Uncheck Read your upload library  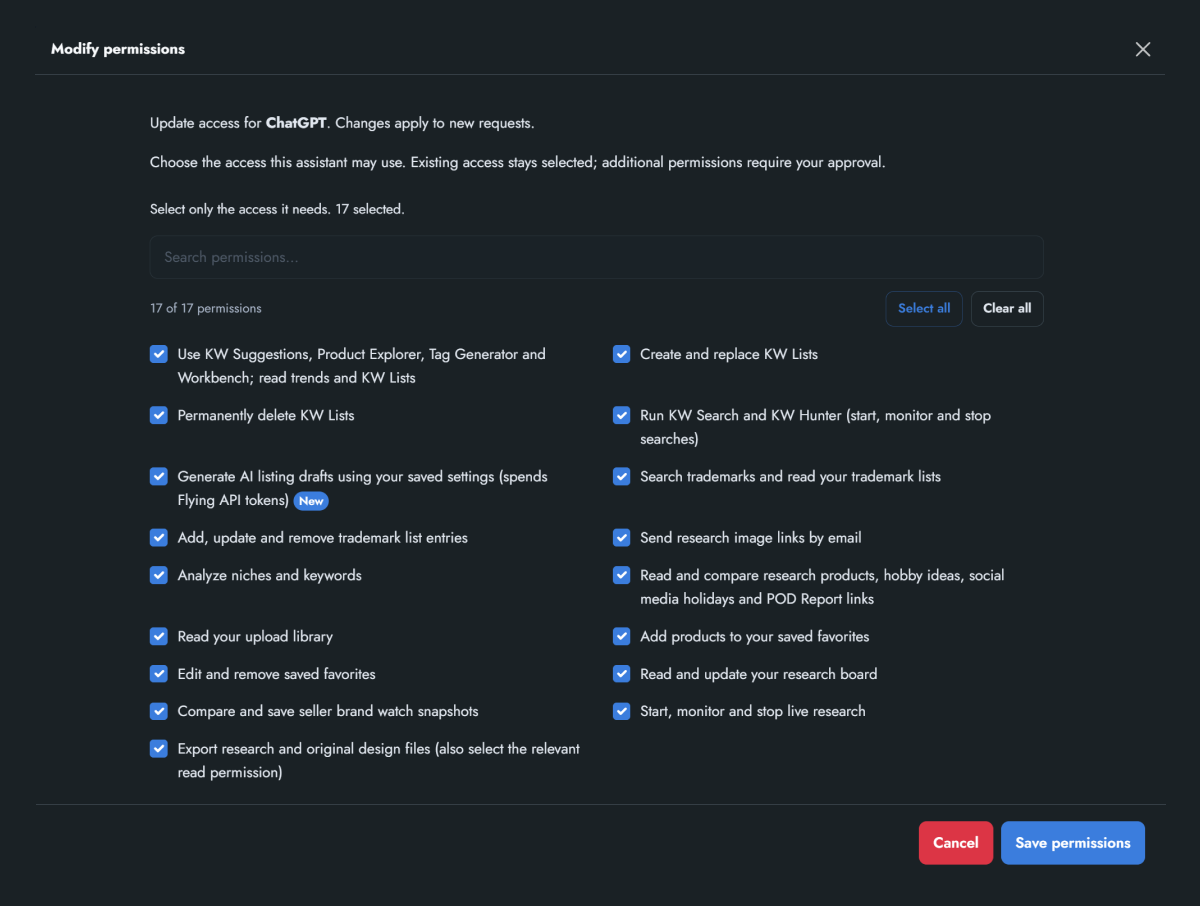tap(158, 636)
